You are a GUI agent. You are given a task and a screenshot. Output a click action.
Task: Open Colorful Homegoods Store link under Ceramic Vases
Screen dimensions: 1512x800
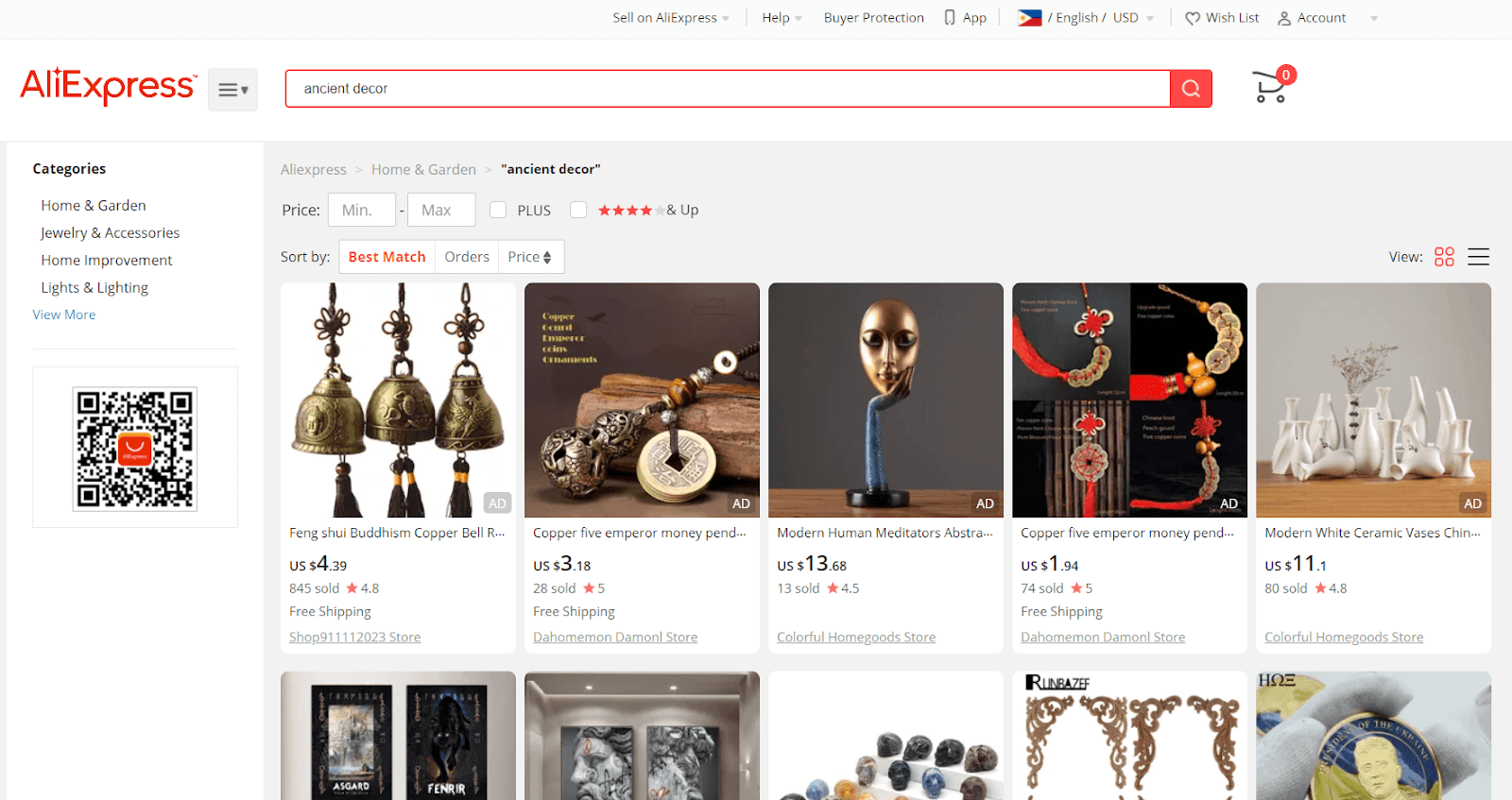tap(1344, 638)
